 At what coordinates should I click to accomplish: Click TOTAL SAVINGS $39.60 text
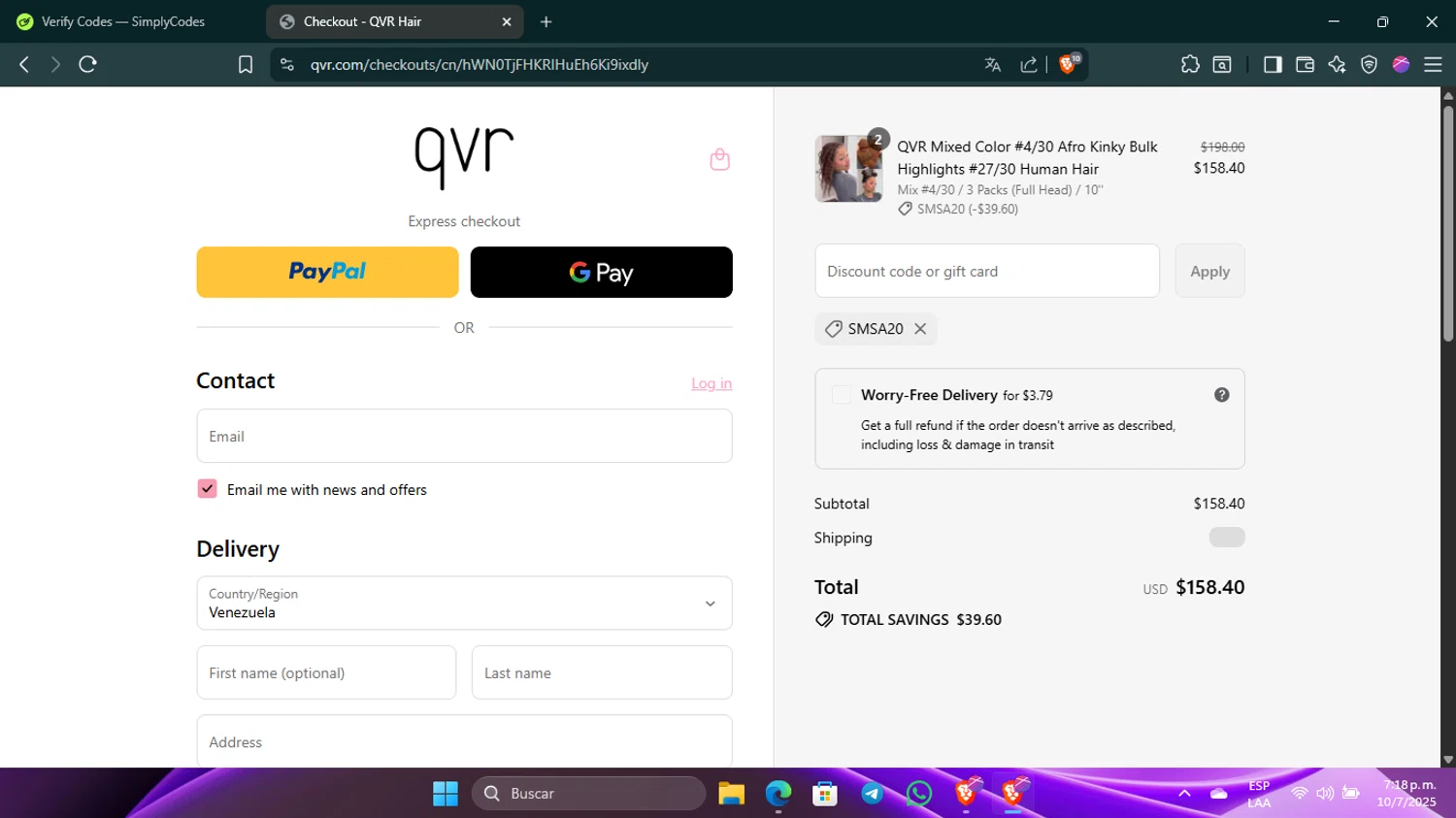tap(920, 619)
